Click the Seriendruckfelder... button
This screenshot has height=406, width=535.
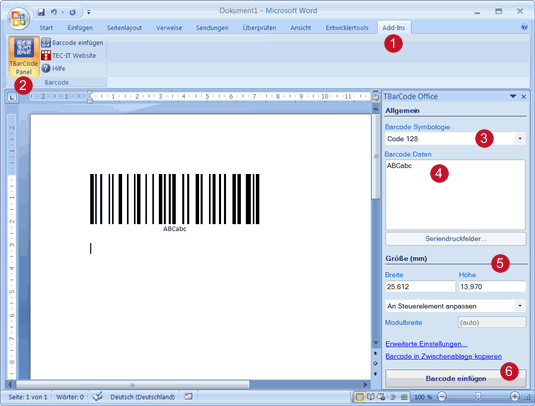(x=456, y=239)
